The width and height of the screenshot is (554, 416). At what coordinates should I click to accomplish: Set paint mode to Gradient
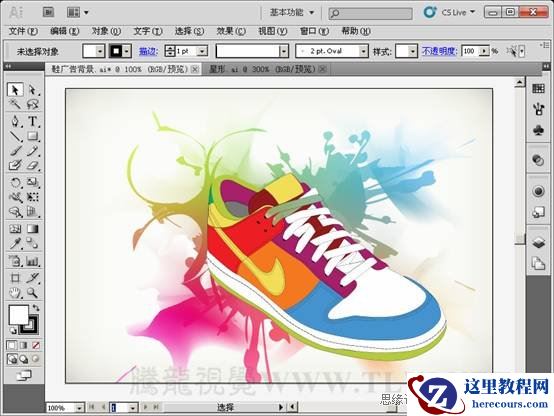pos(23,345)
